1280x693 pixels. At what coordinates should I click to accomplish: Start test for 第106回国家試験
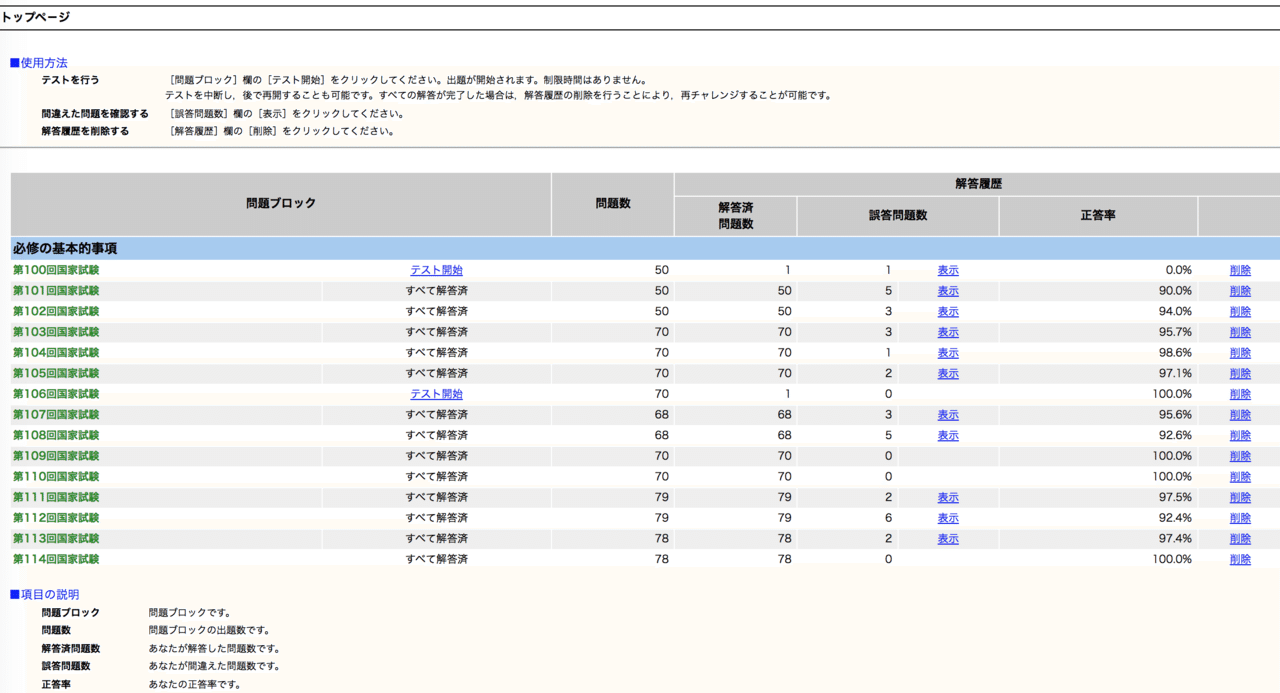436,394
